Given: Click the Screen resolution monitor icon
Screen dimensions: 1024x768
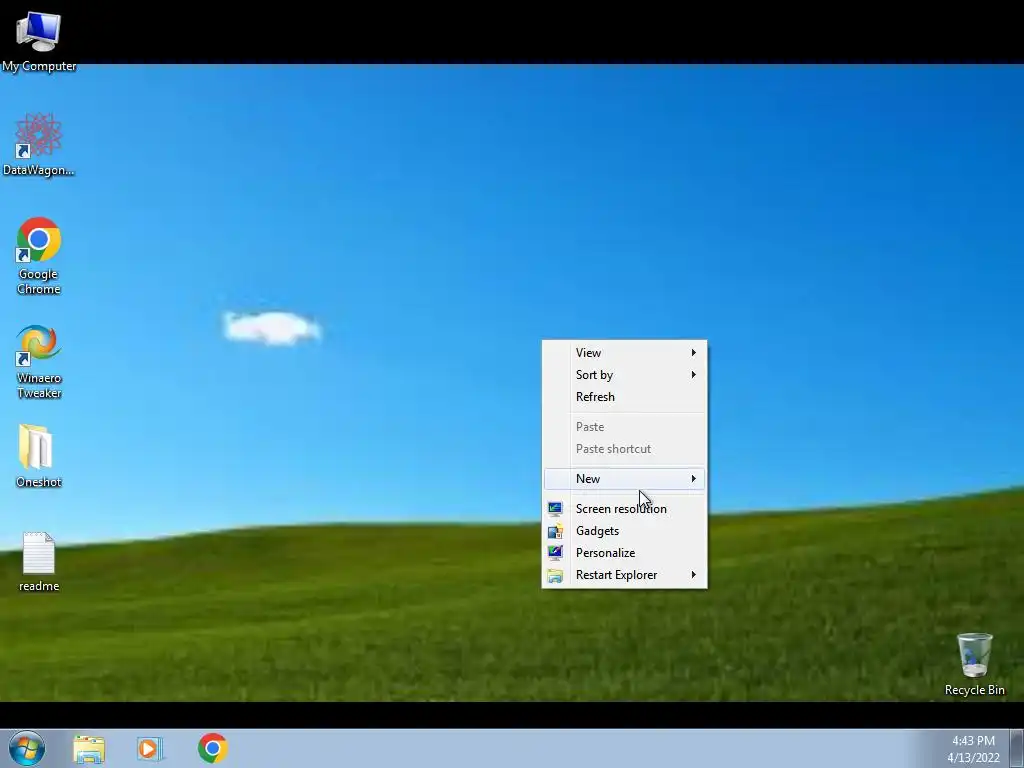Looking at the screenshot, I should click(555, 508).
